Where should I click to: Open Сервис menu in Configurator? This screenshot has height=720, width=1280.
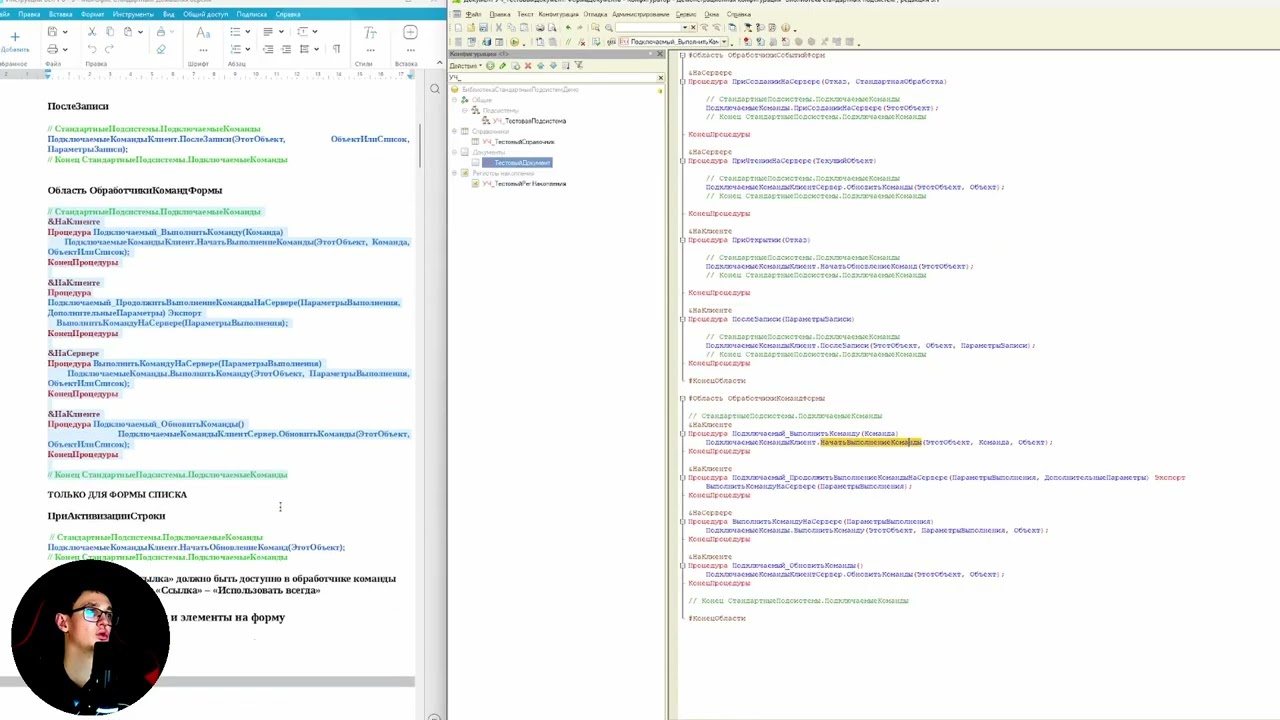686,14
